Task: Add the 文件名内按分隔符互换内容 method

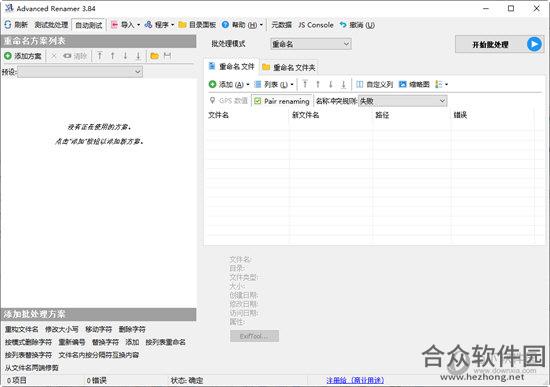Action: pyautogui.click(x=99, y=355)
